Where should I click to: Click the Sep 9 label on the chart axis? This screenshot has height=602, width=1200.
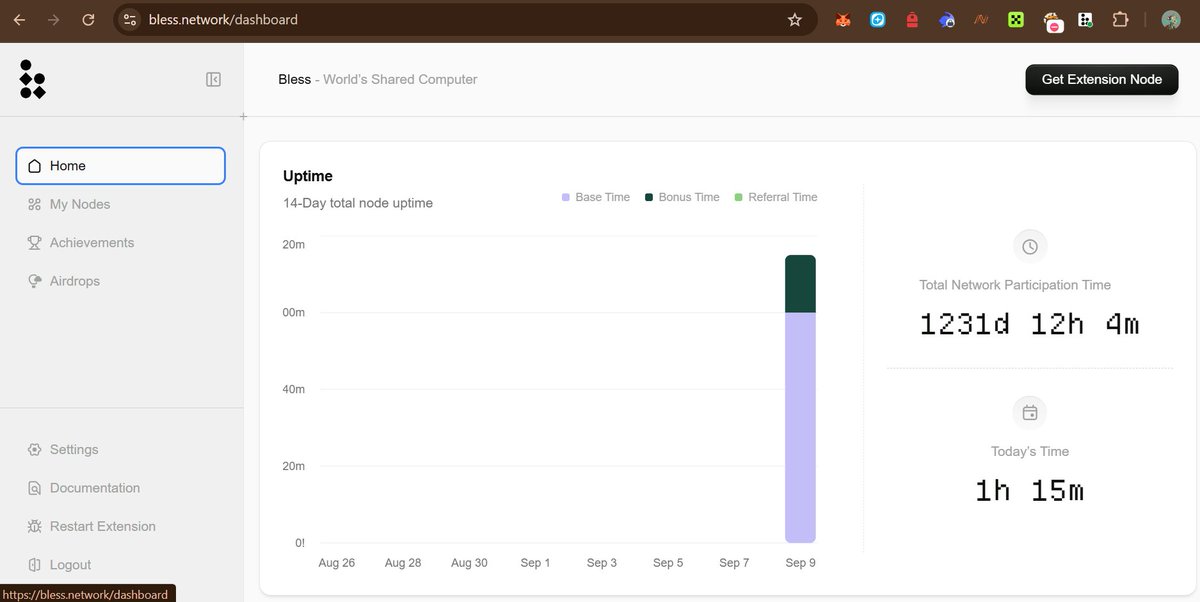801,563
